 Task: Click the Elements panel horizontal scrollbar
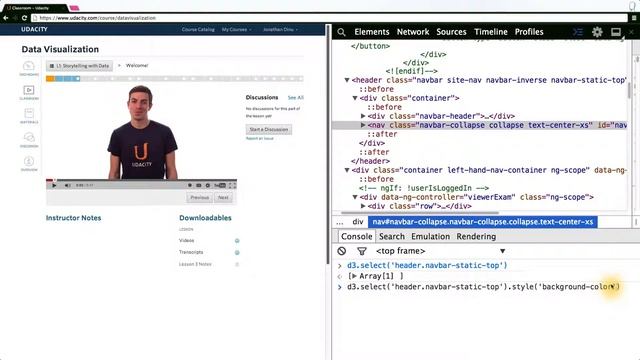420,213
